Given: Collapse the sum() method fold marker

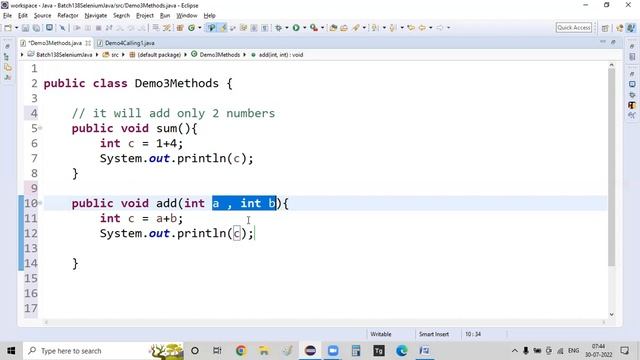Looking at the screenshot, I should click(40, 128).
